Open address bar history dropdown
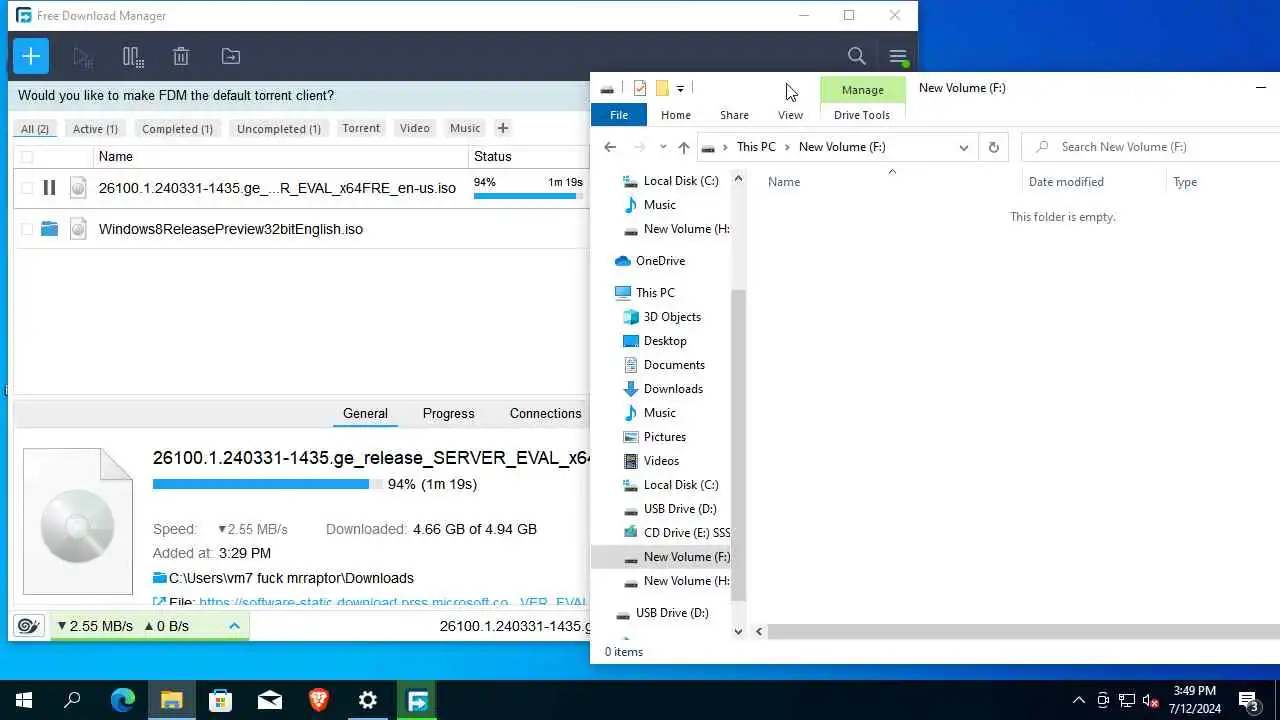 (x=963, y=147)
